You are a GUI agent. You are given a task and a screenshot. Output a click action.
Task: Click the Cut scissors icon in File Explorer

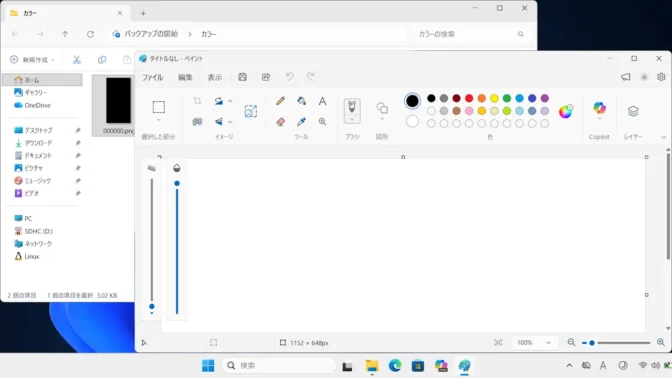(77, 60)
